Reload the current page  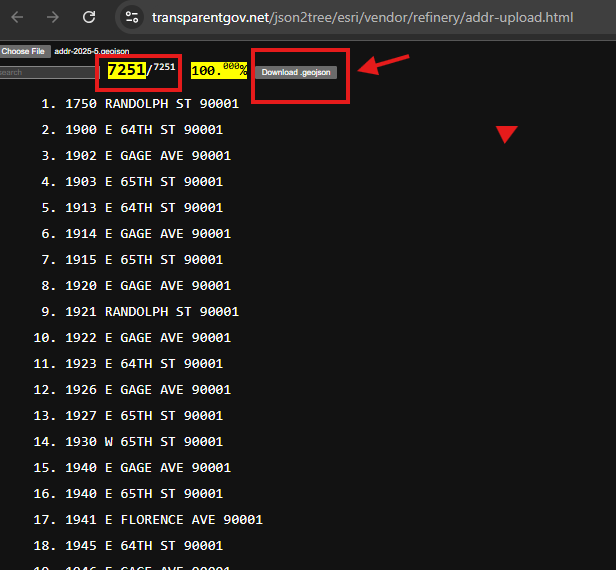pyautogui.click(x=89, y=17)
